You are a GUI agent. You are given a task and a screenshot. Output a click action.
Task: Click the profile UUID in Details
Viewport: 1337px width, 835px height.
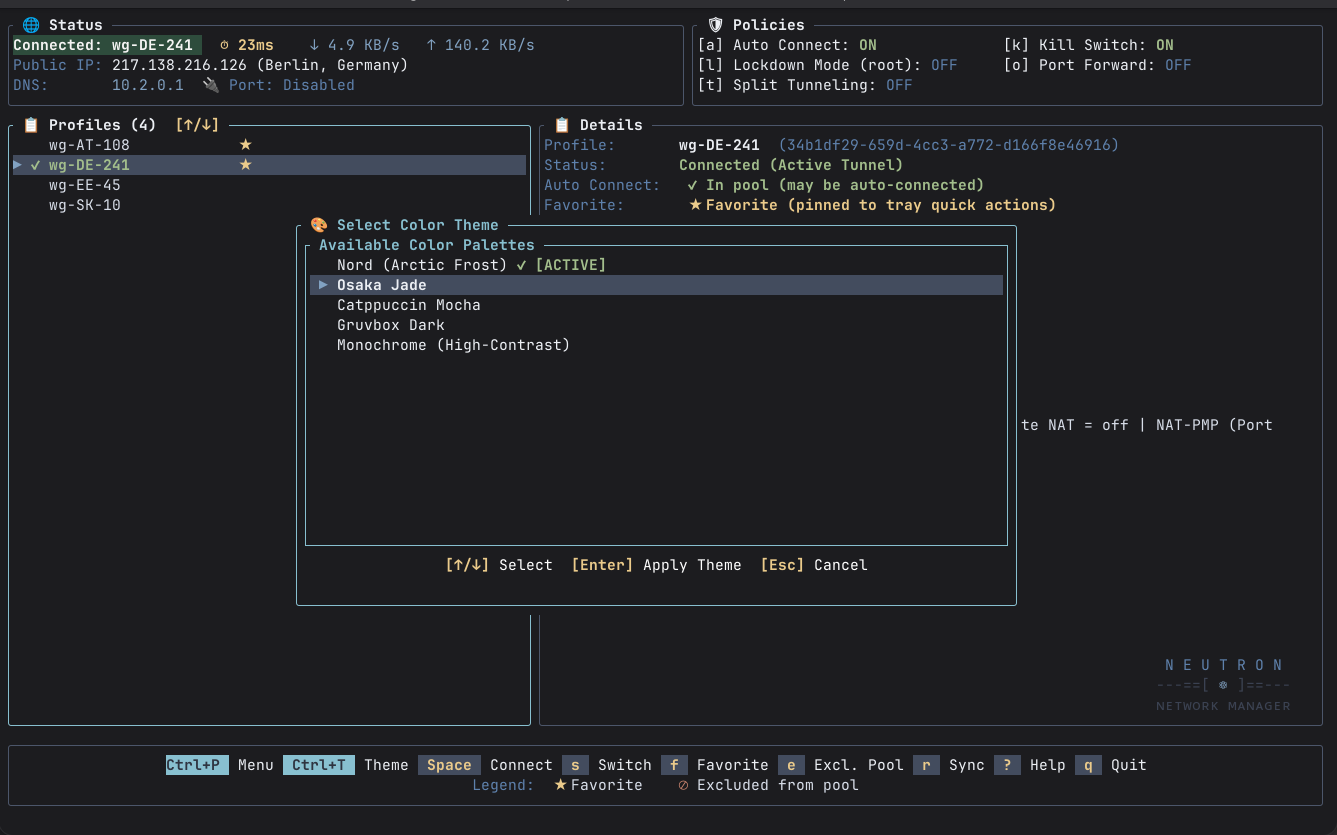[x=949, y=145]
